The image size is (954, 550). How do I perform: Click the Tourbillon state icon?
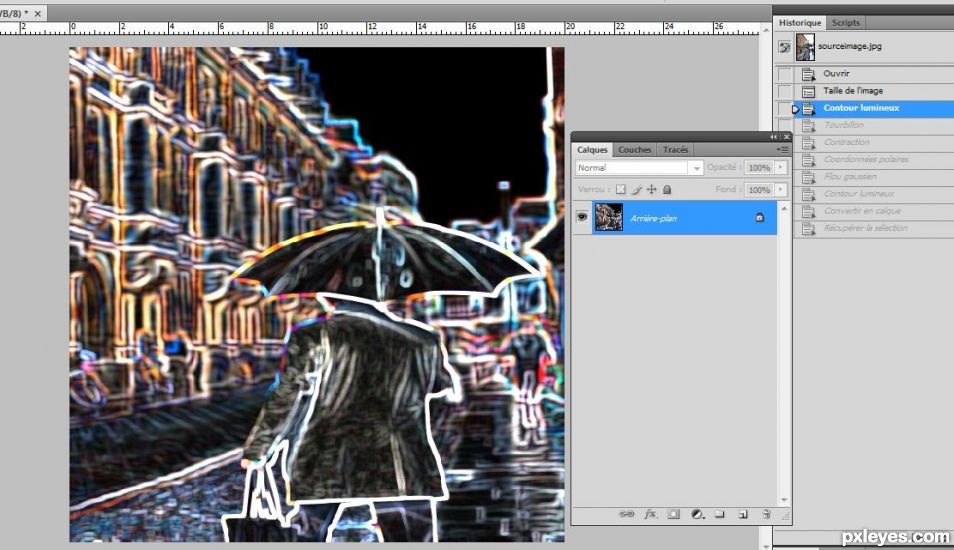808,126
